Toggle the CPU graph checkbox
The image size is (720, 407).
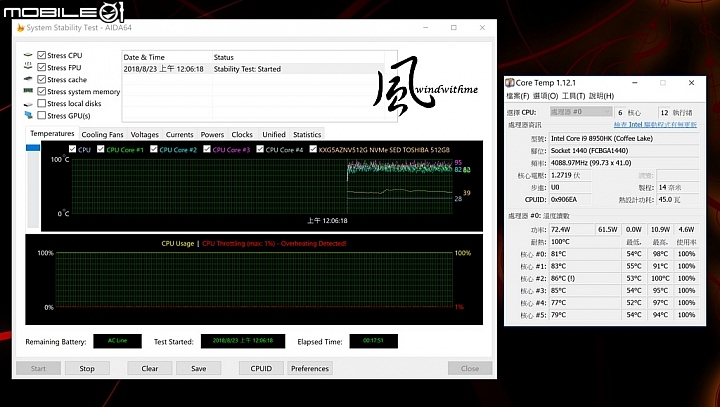72,149
